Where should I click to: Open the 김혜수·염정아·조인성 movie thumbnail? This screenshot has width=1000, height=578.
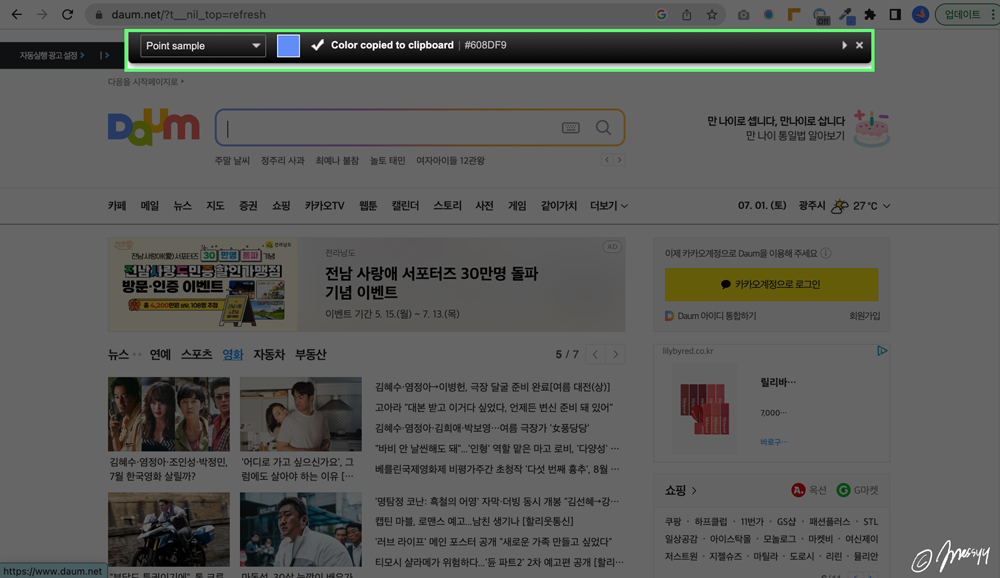169,414
